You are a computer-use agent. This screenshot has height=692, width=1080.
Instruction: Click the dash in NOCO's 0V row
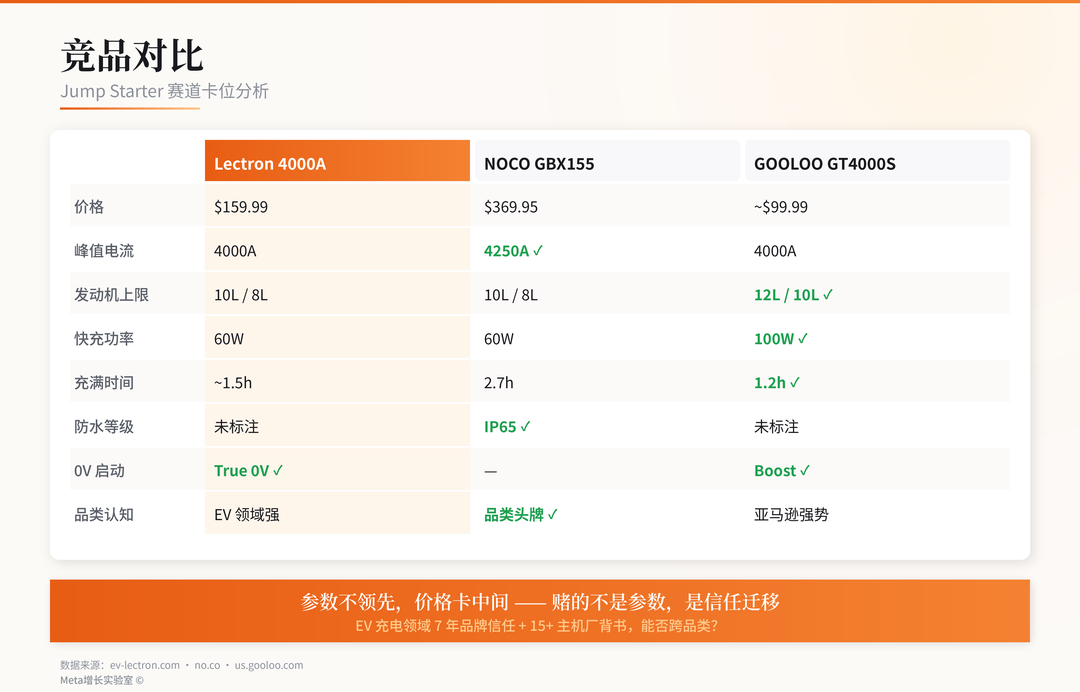pos(490,472)
